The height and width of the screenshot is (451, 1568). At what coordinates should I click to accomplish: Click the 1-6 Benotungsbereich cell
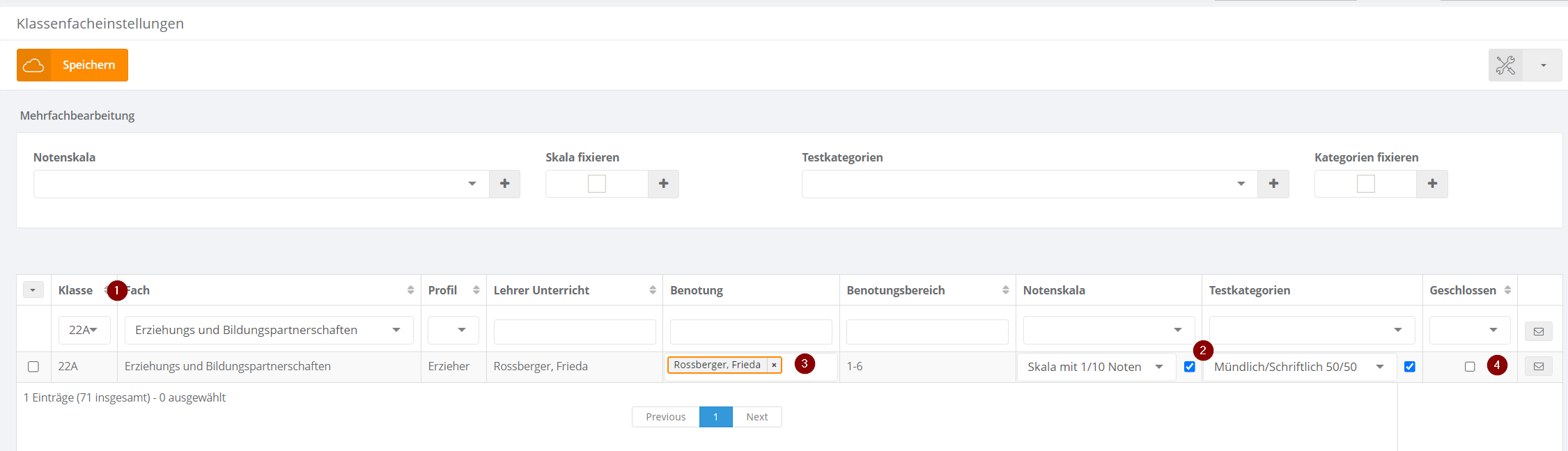point(855,366)
